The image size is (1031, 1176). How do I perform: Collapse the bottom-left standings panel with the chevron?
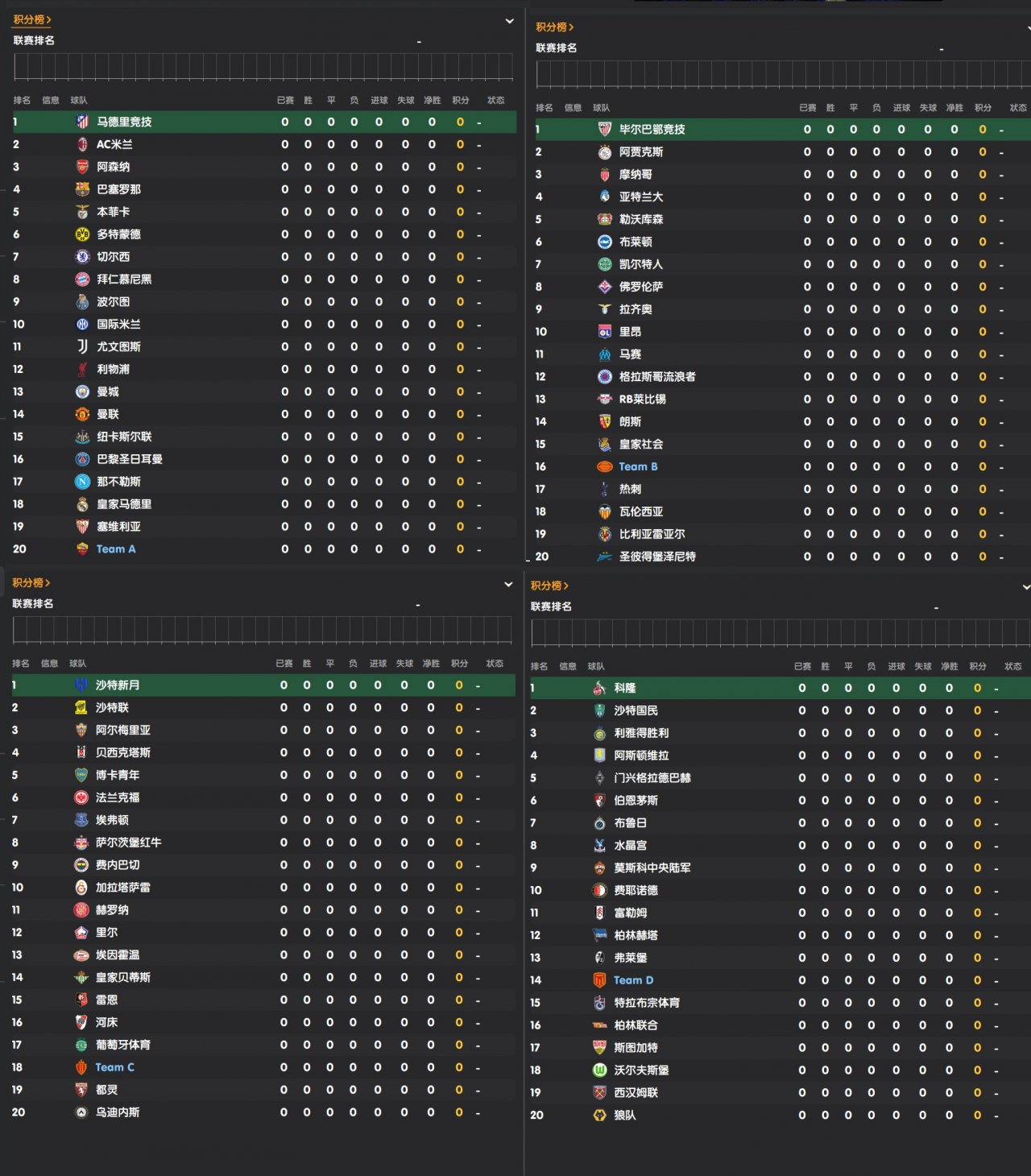pyautogui.click(x=508, y=584)
